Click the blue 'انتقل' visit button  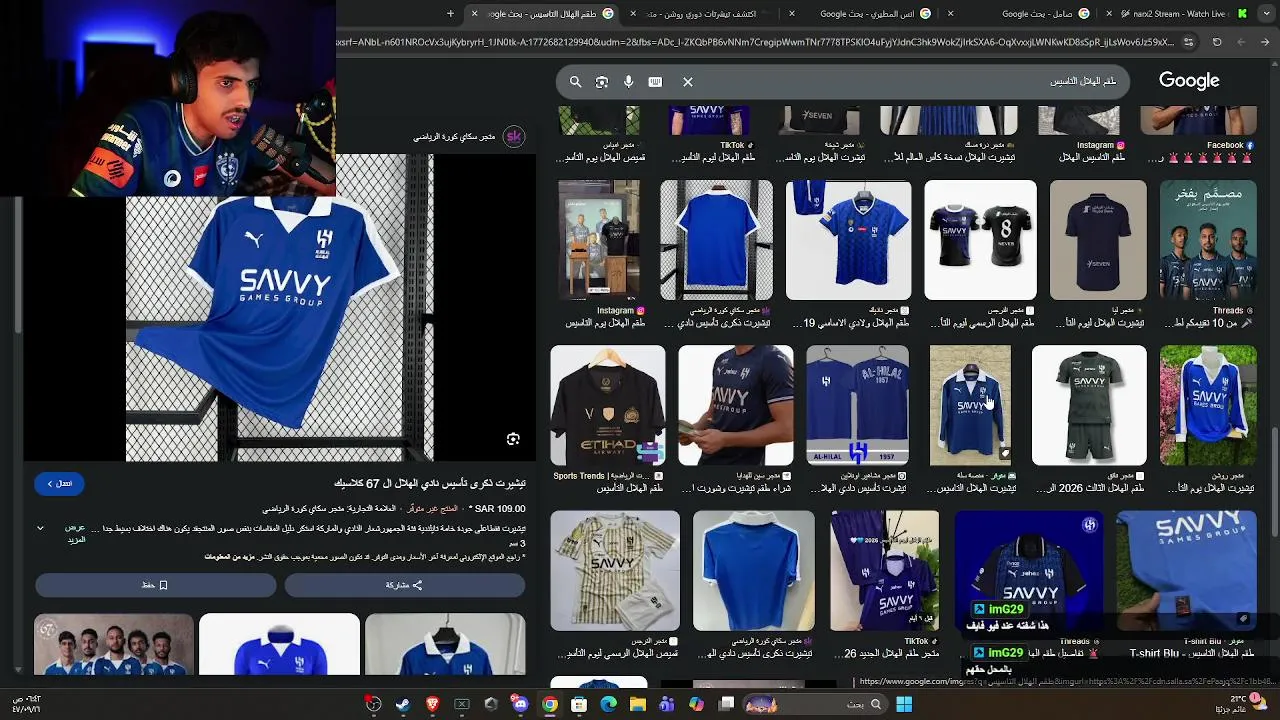tap(59, 483)
